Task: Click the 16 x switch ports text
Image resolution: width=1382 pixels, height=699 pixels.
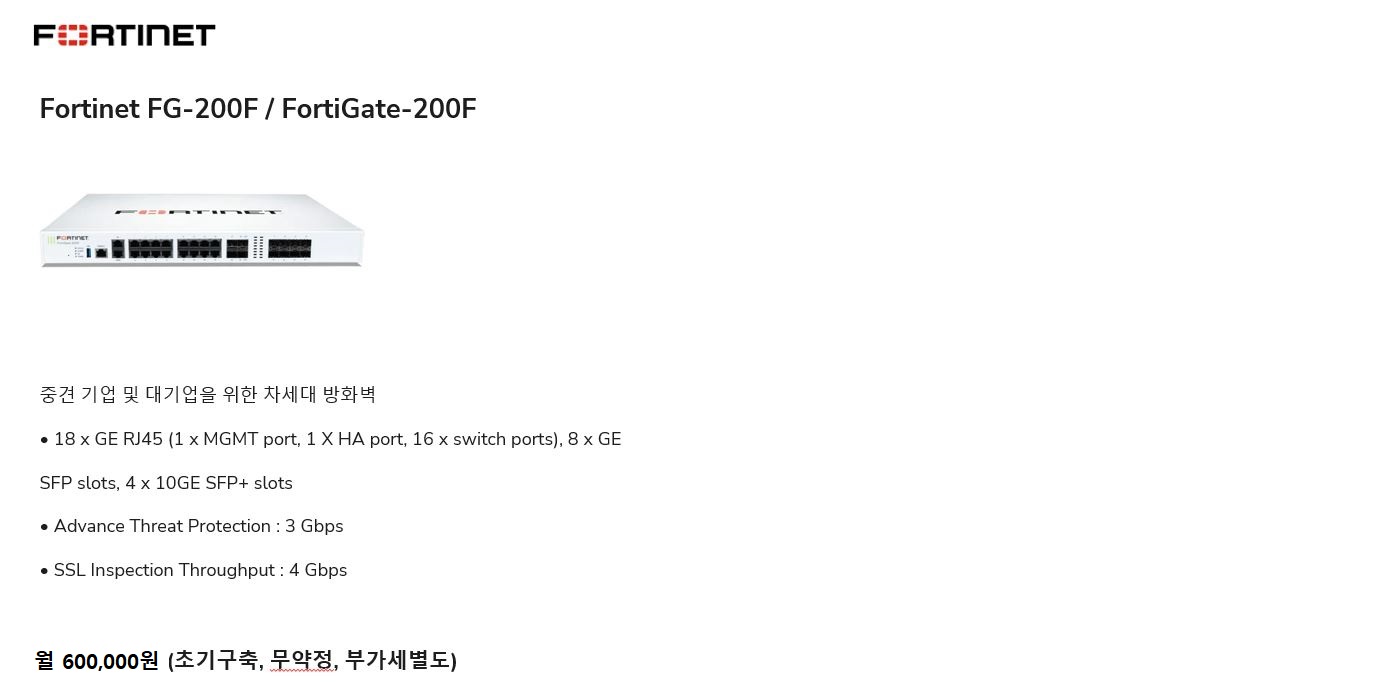Action: coord(484,439)
